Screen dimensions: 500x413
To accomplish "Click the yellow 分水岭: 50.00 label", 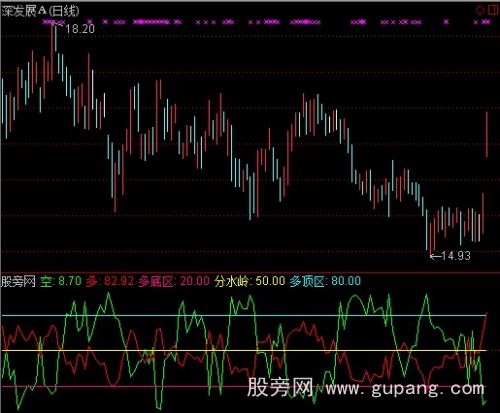I will click(250, 281).
